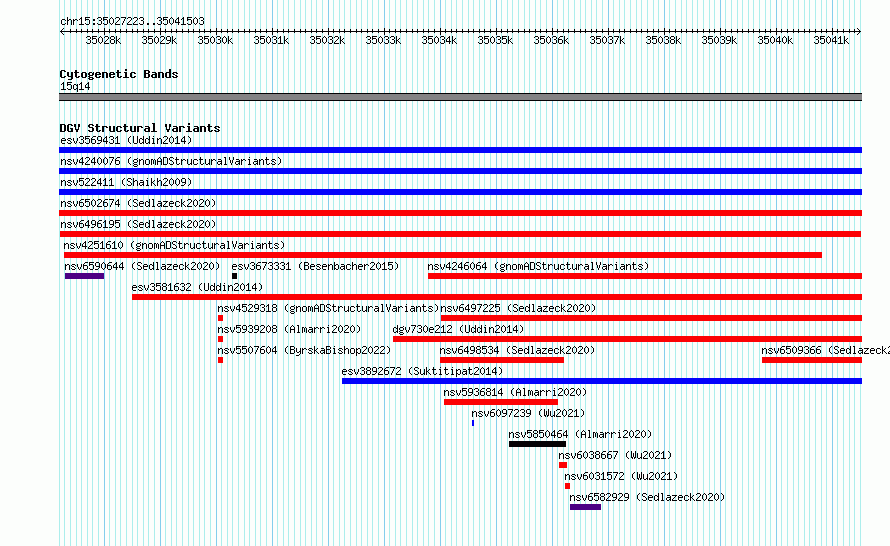Click nsv5507604 (ByrskaBishop2022) label
The image size is (890, 546).
point(304,350)
